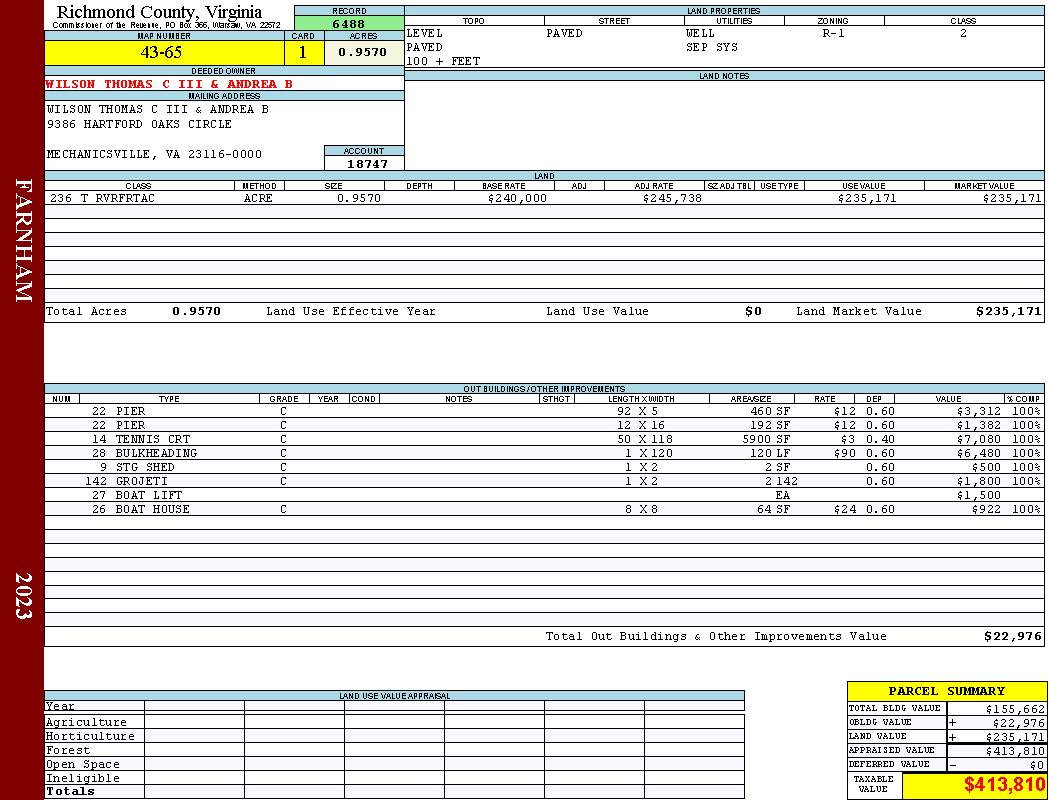This screenshot has height=800, width=1050.
Task: Click deeded owner name WILSON THOMAS C III & ANDREA B
Action: point(169,84)
